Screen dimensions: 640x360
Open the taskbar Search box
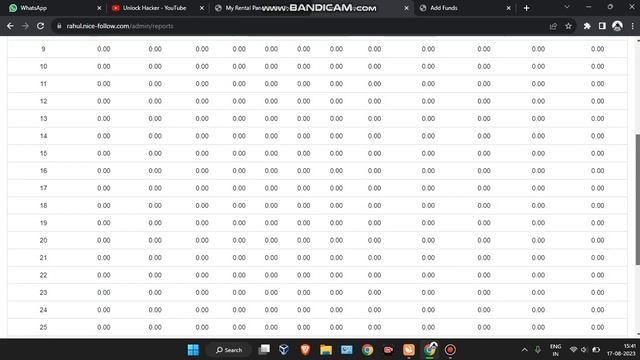click(229, 350)
